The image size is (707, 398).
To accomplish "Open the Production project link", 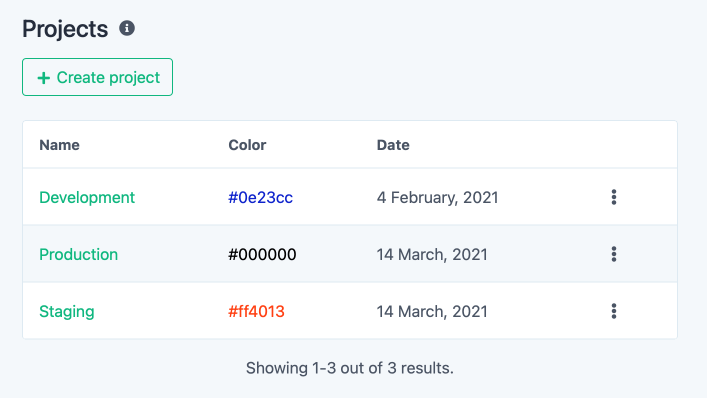I will pyautogui.click(x=78, y=254).
